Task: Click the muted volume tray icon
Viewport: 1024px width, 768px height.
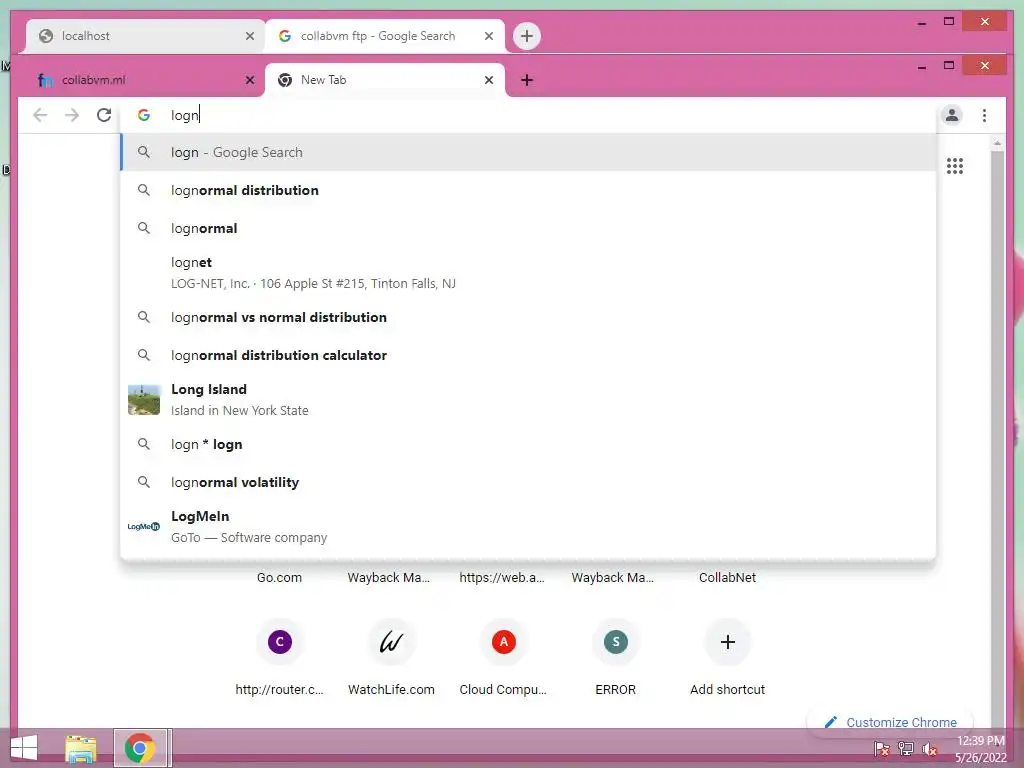Action: click(930, 748)
